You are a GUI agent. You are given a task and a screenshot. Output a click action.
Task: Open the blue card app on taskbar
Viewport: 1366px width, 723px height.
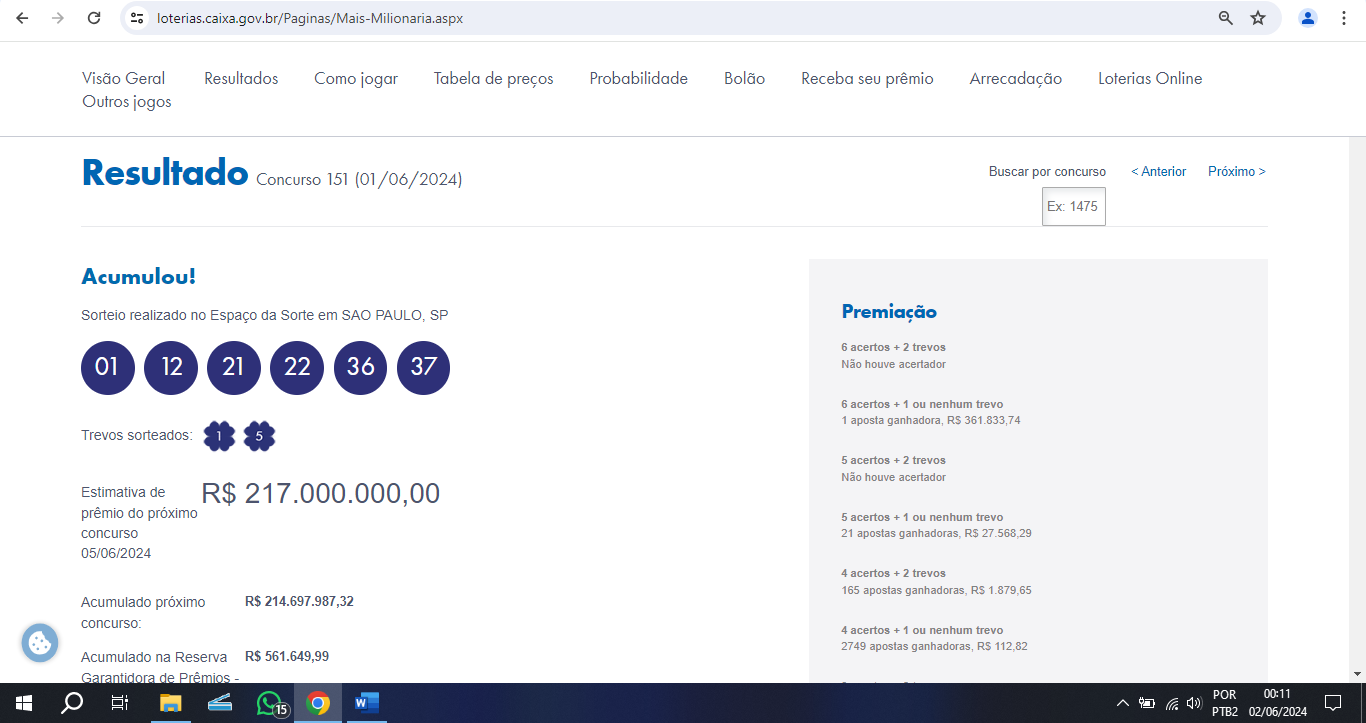[220, 703]
